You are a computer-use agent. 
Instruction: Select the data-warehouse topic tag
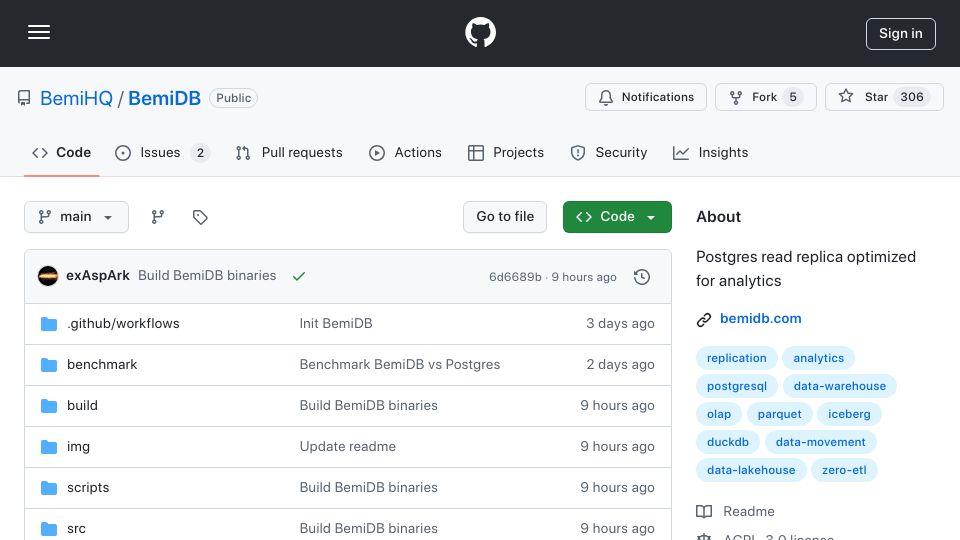coord(839,386)
